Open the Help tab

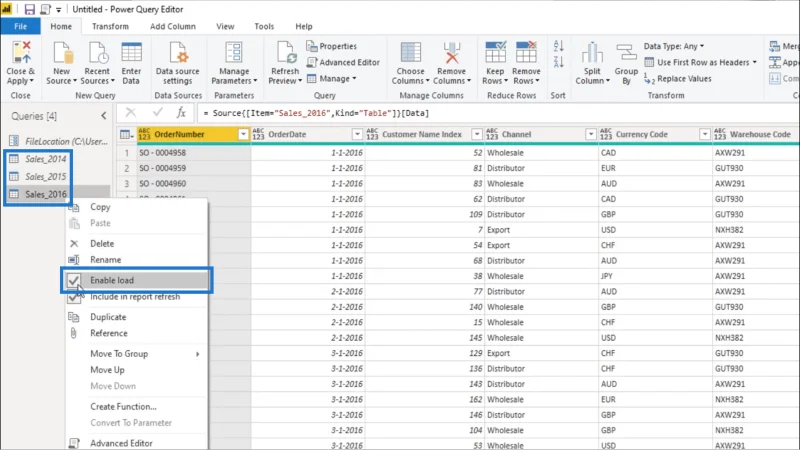coord(304,26)
